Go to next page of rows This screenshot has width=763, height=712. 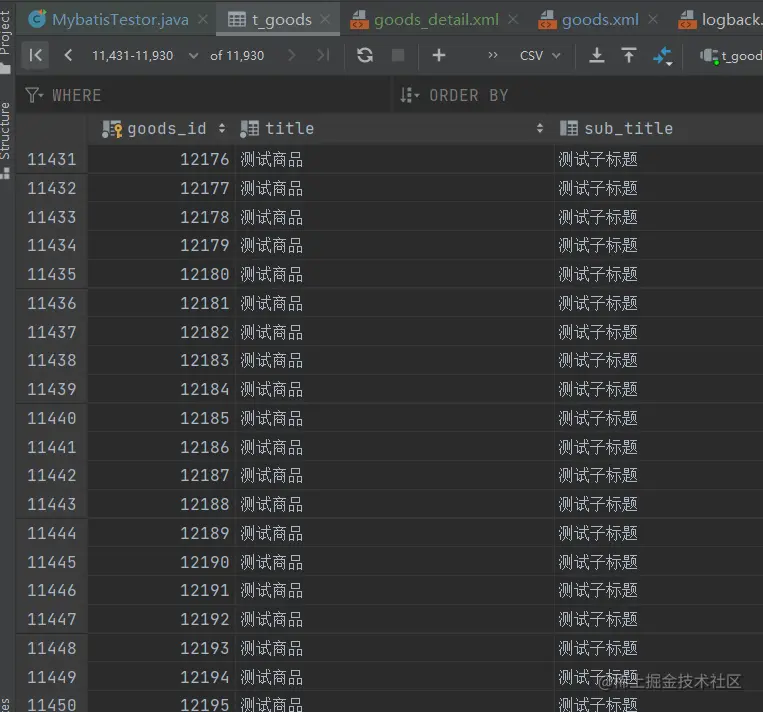click(x=291, y=55)
